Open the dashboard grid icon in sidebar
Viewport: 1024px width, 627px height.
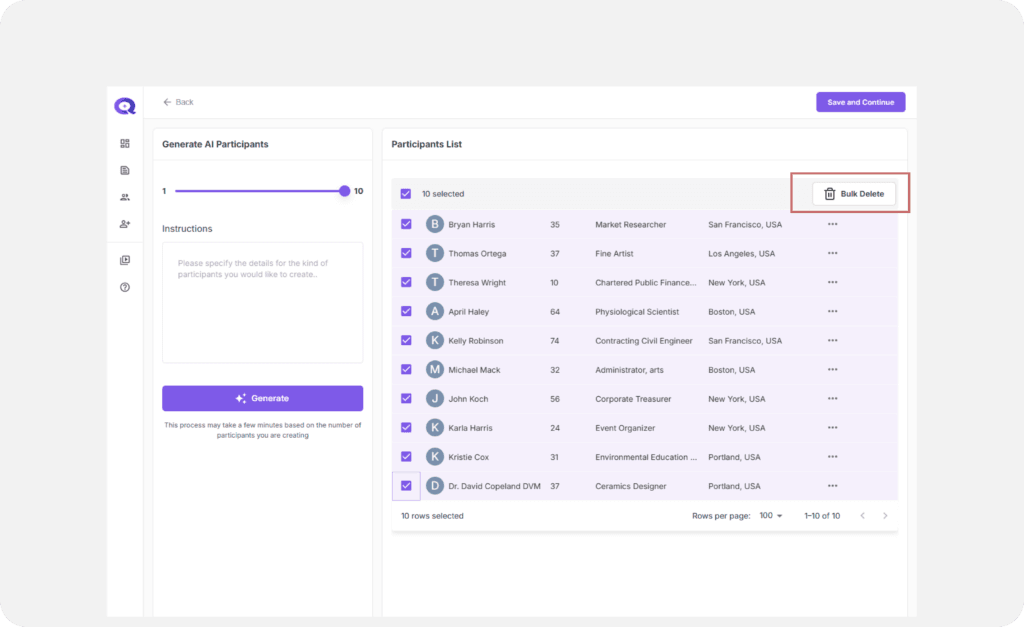(125, 144)
